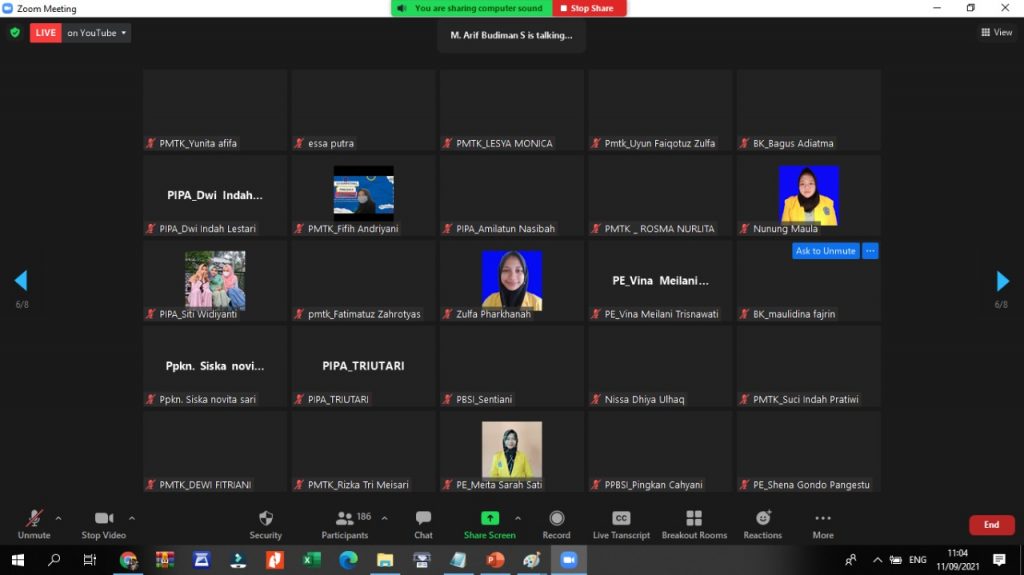Screen dimensions: 1024x575
Task: Open the More options menu
Action: (823, 519)
